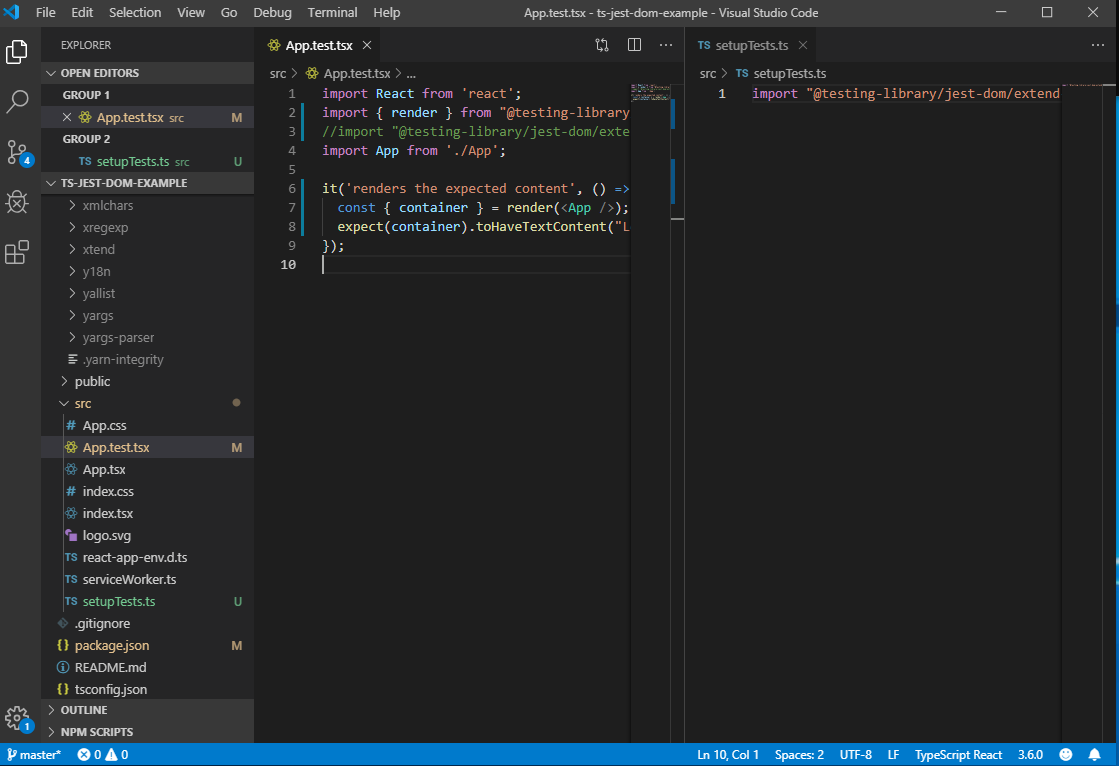Open the Manage gear icon
This screenshot has width=1119, height=766.
18,718
